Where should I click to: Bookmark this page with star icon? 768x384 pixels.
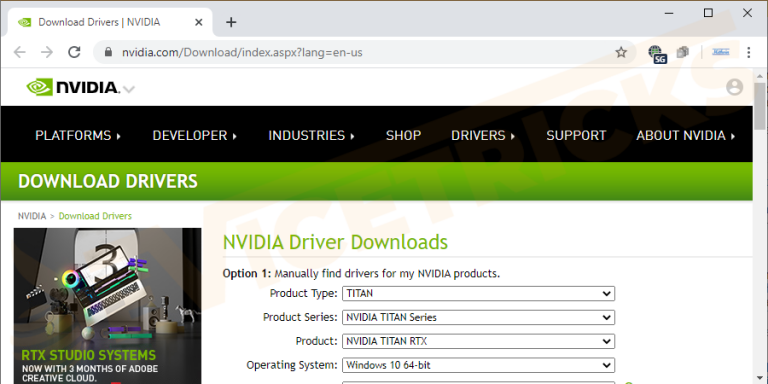point(621,52)
